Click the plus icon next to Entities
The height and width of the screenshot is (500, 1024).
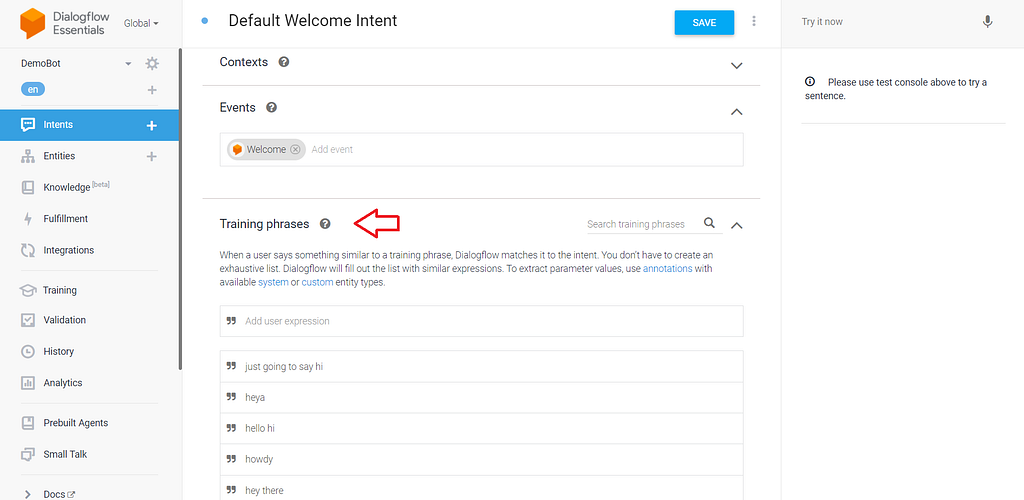click(x=152, y=156)
